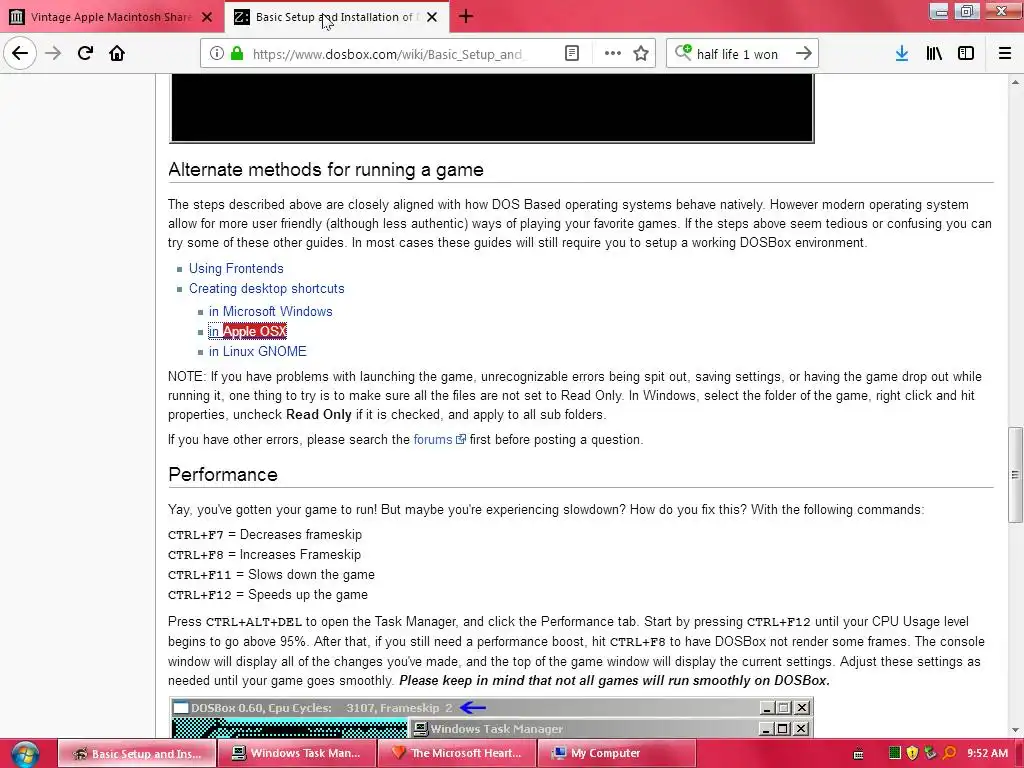Open the forums external link
The width and height of the screenshot is (1024, 768).
coord(440,440)
